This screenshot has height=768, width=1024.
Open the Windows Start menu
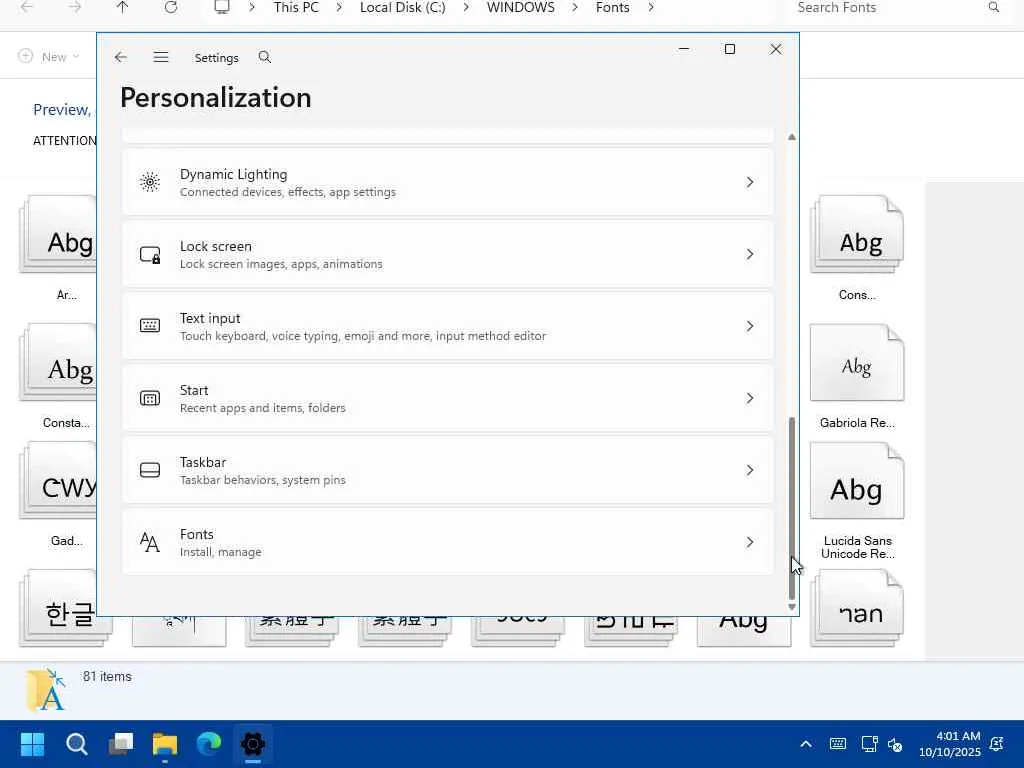[32, 744]
